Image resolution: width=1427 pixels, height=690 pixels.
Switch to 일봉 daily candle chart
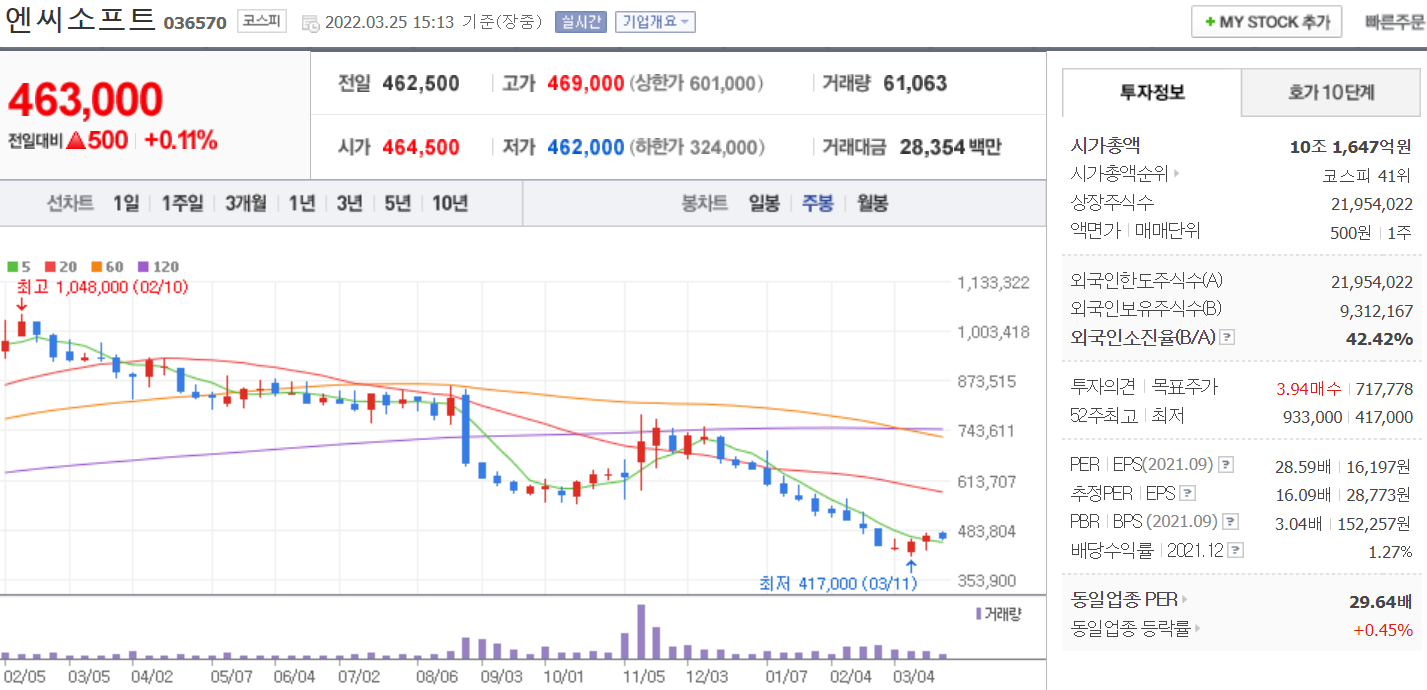pyautogui.click(x=764, y=203)
